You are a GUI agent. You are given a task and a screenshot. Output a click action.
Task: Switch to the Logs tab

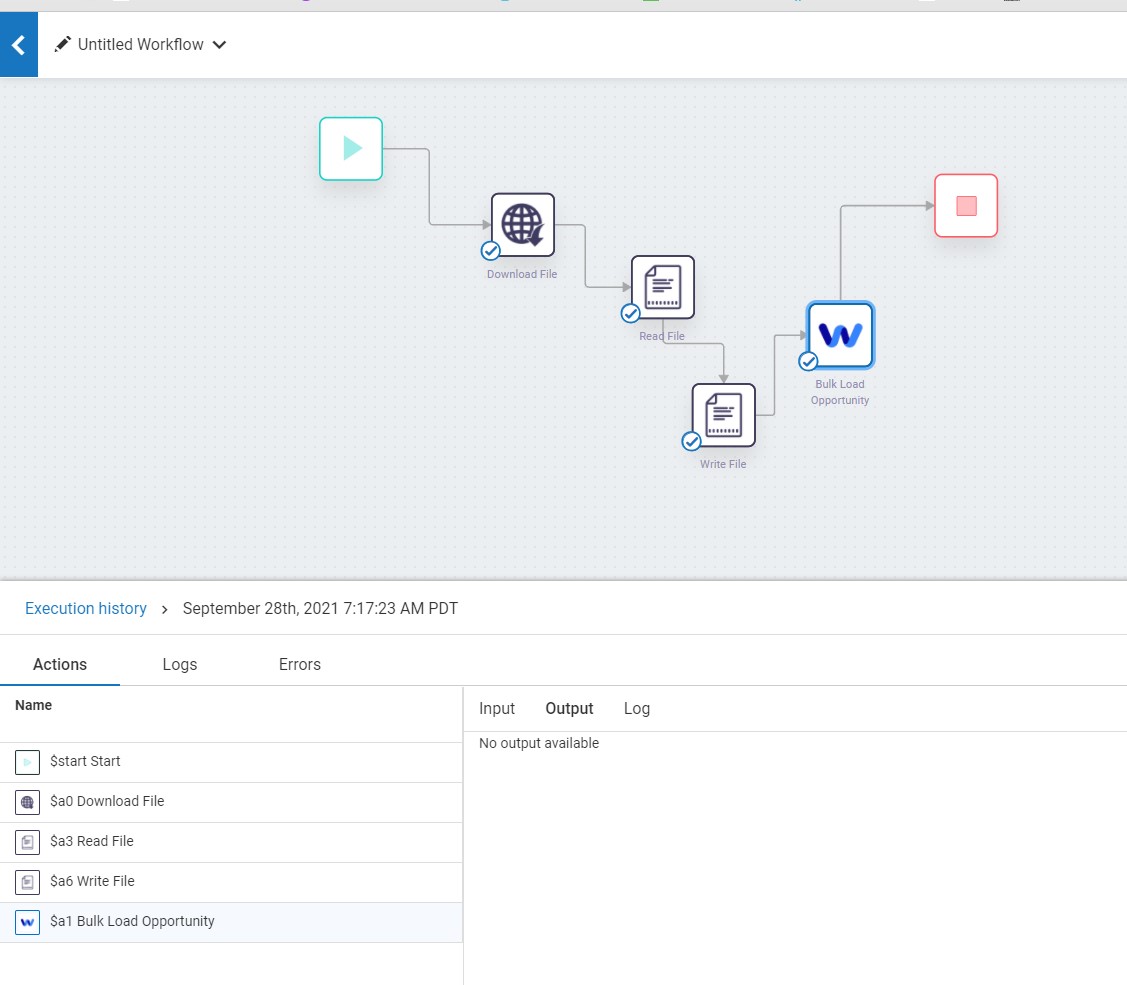coord(180,664)
